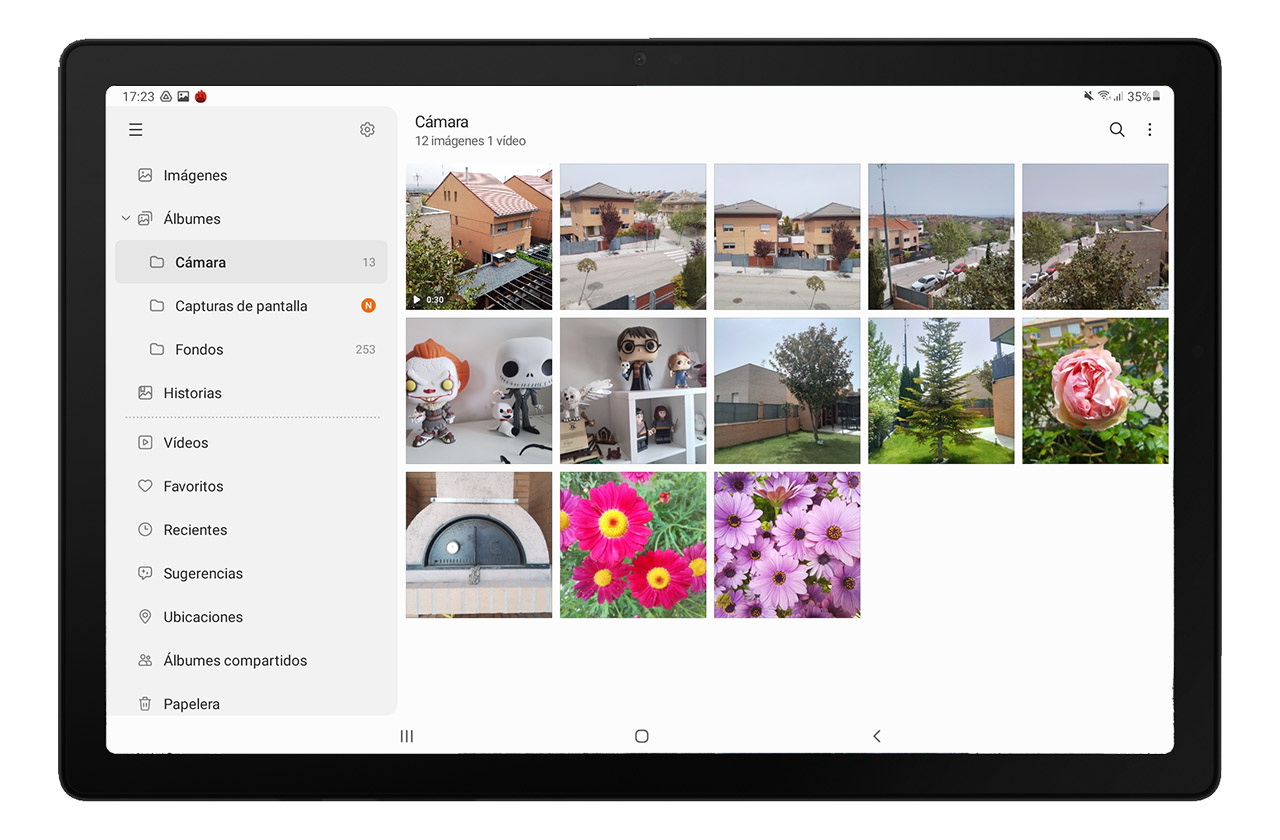Play the 0:30 video thumbnail
This screenshot has width=1280, height=840.
pos(479,237)
